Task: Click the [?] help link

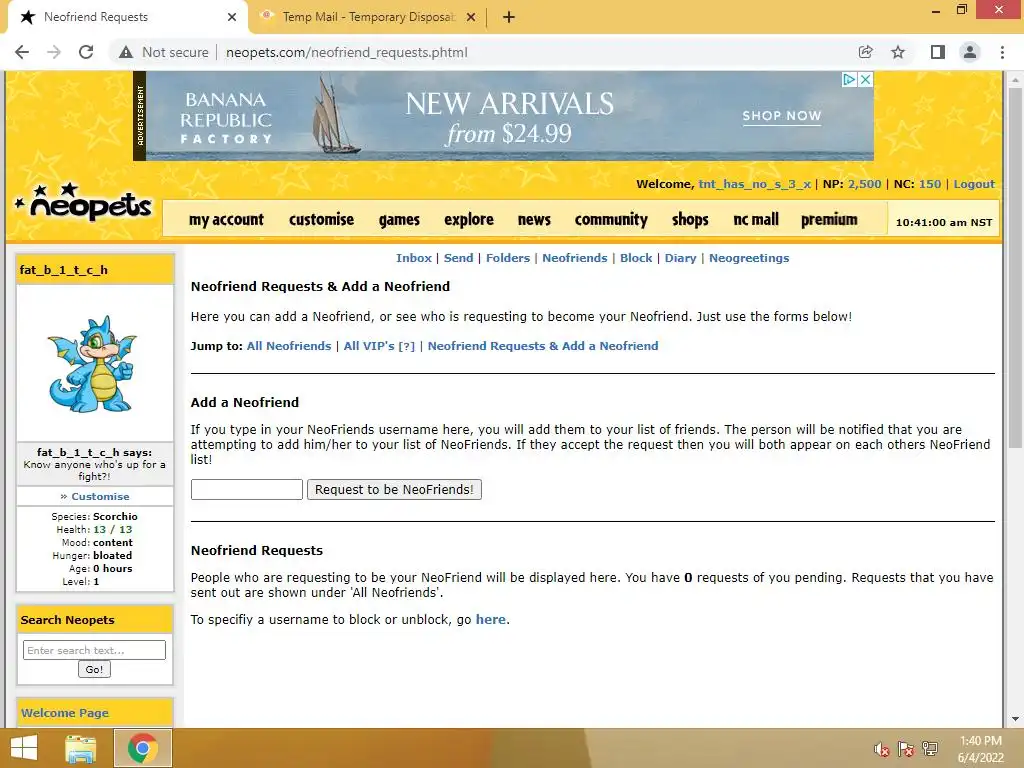Action: pos(407,347)
